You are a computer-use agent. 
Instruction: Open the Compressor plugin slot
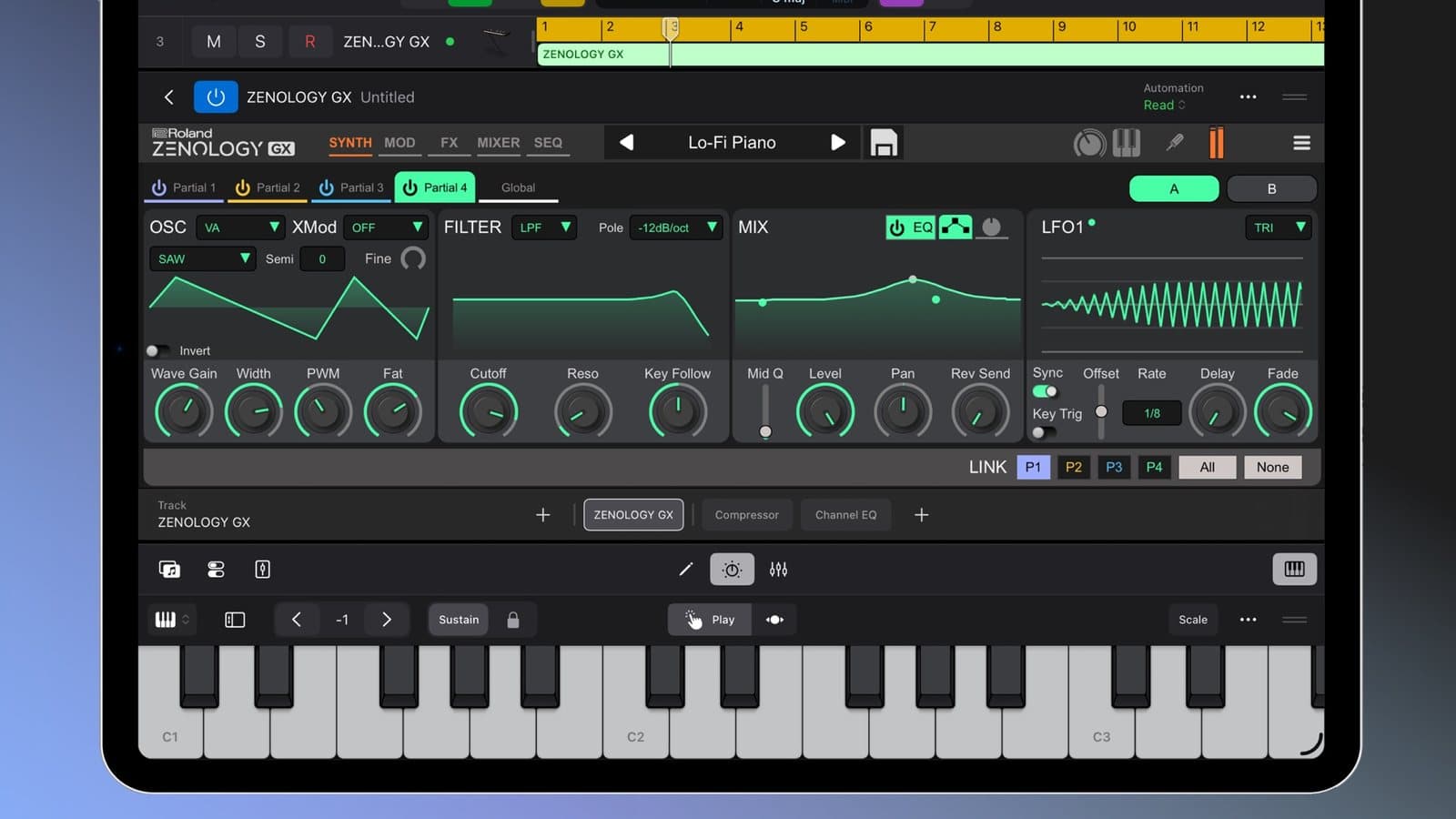(746, 515)
